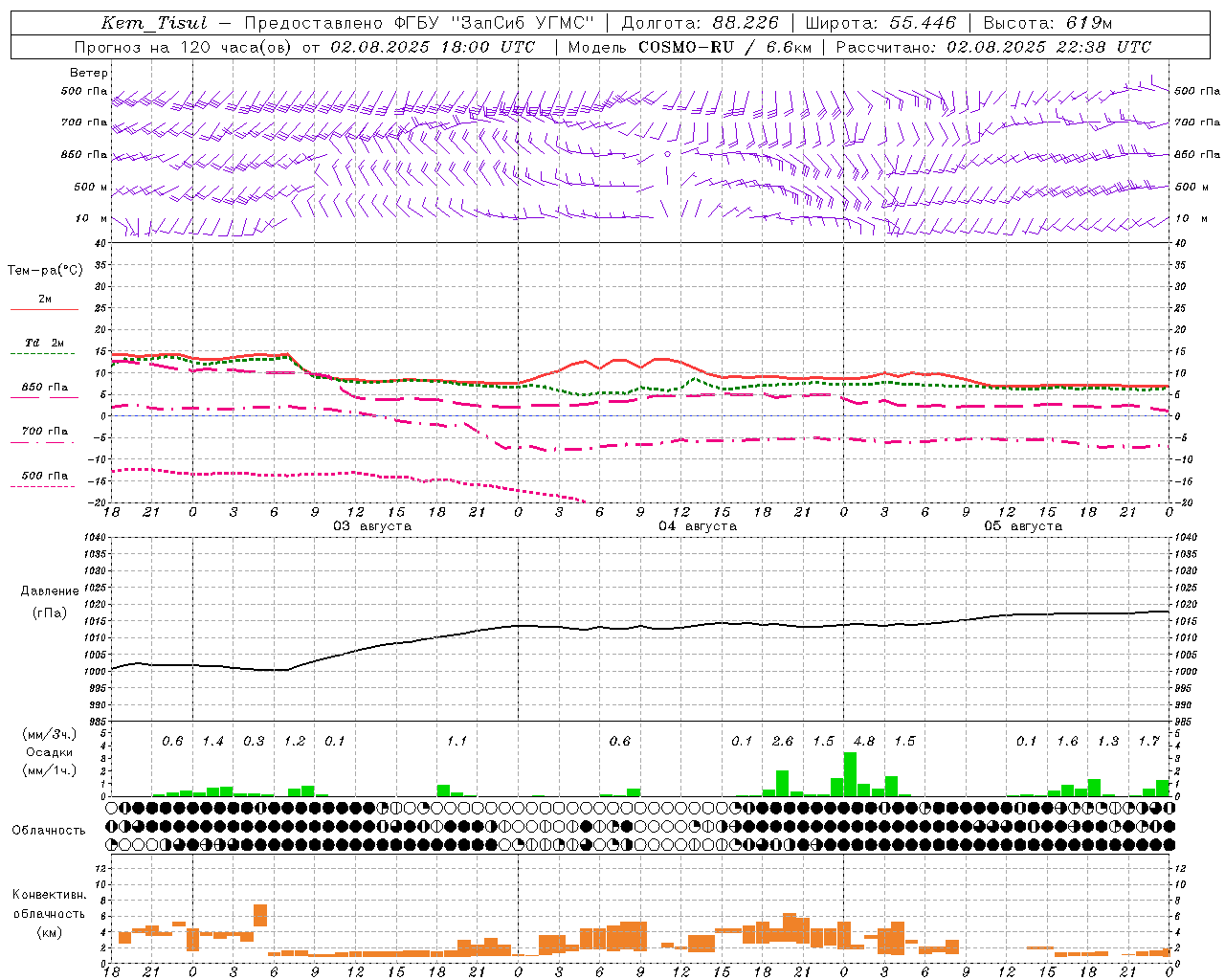Click the Осадки panel label

(50, 753)
